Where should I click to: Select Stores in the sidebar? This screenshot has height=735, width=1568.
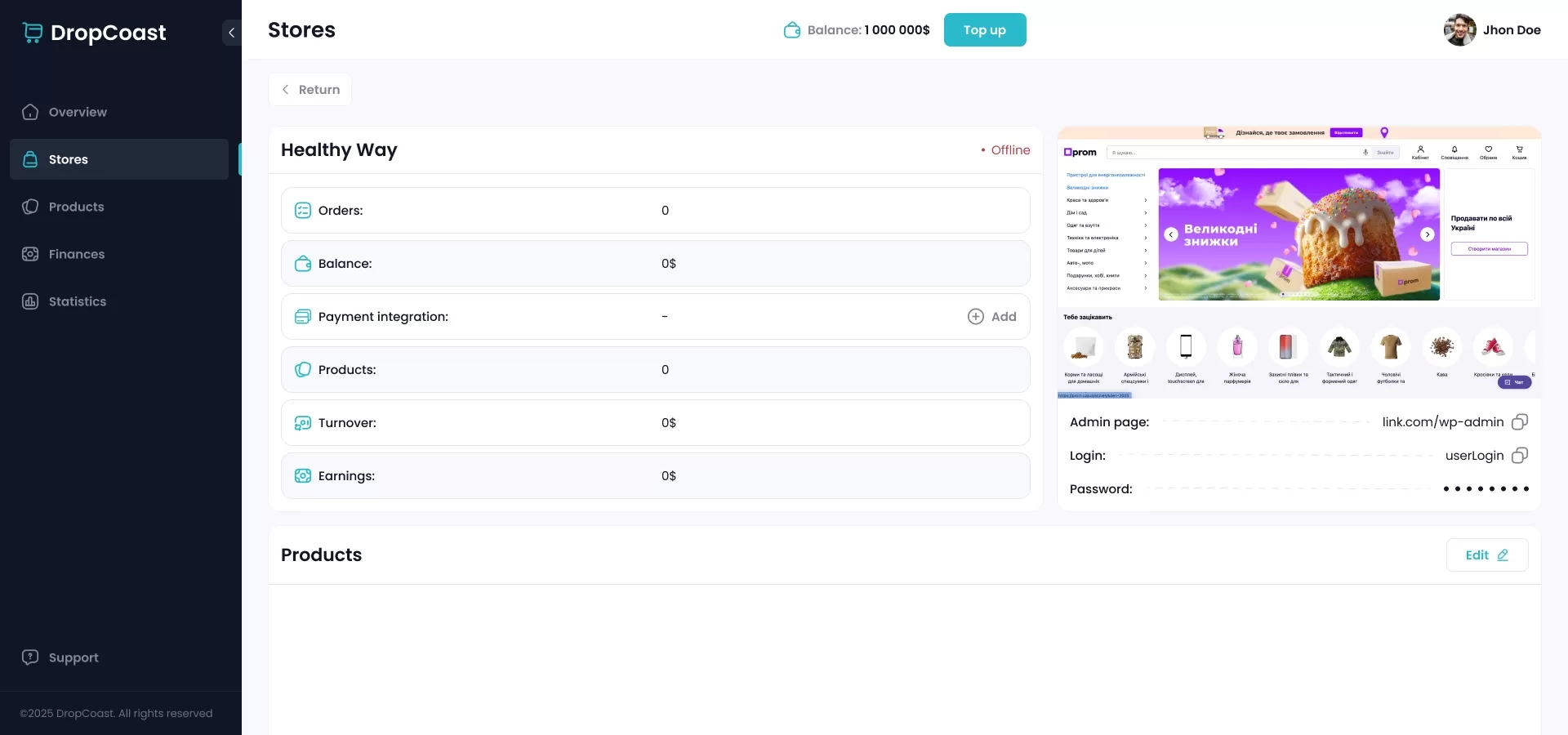pyautogui.click(x=69, y=159)
